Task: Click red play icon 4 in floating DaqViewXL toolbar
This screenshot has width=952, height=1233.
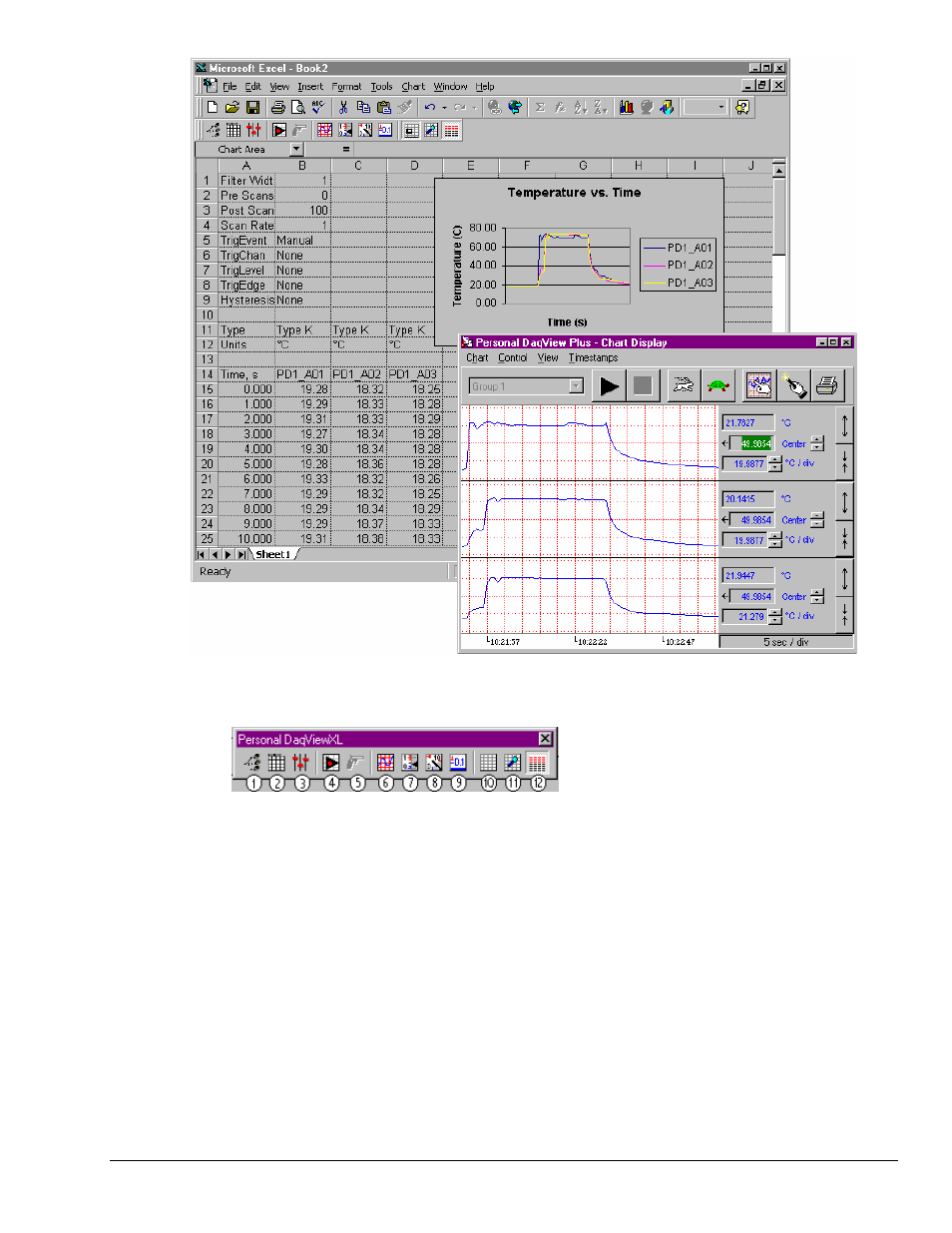Action: (331, 763)
